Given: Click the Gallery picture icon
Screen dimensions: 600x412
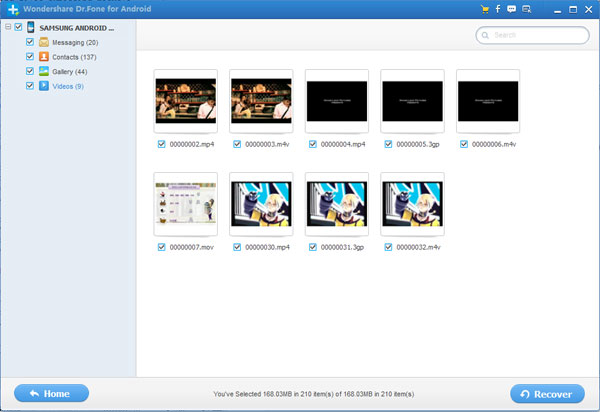Looking at the screenshot, I should (44, 71).
